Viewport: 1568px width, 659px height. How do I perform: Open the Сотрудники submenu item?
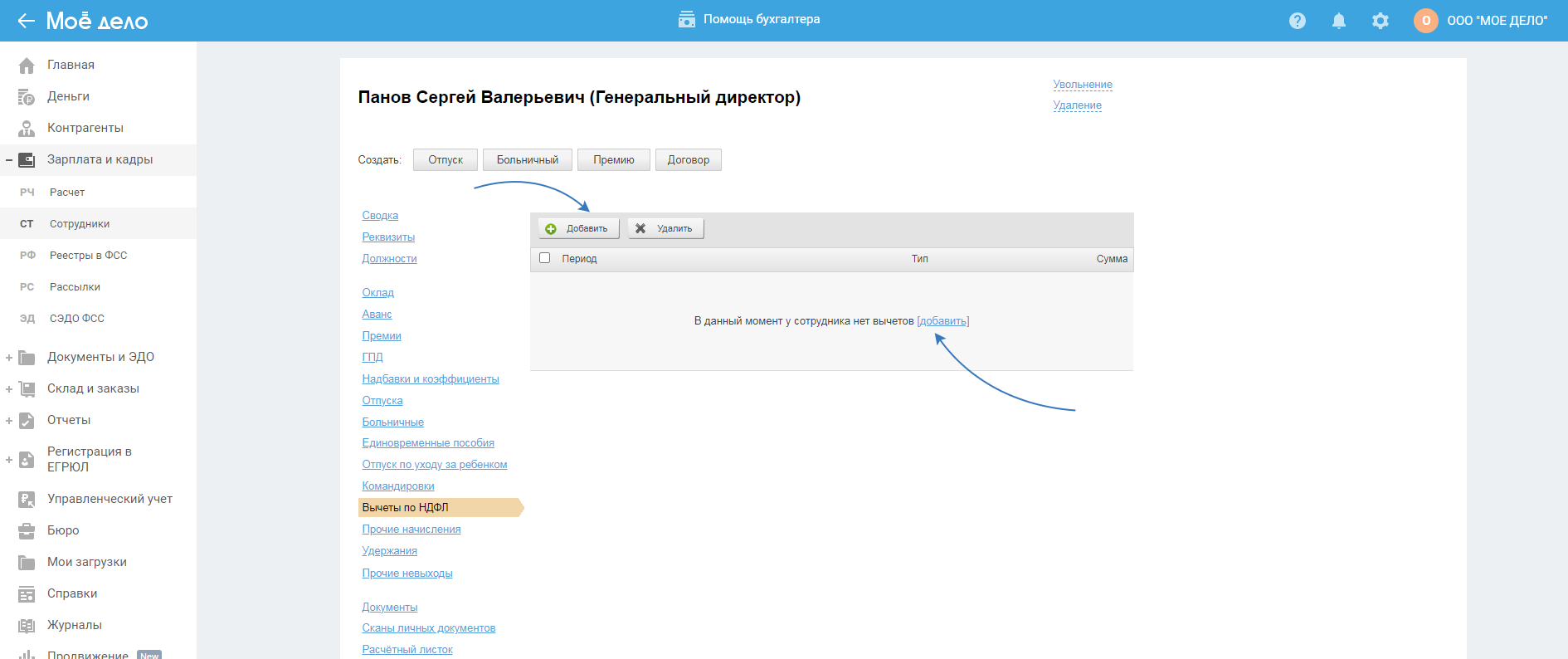point(98,223)
